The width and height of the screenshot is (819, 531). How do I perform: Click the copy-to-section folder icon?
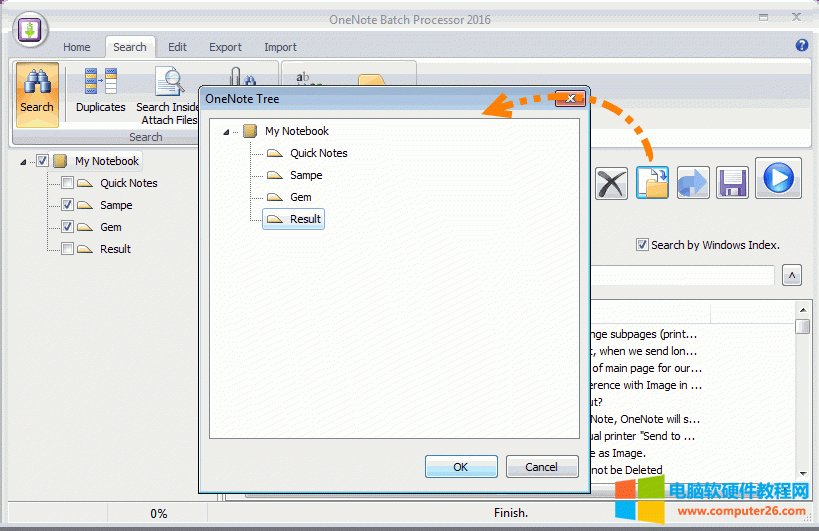click(x=653, y=182)
